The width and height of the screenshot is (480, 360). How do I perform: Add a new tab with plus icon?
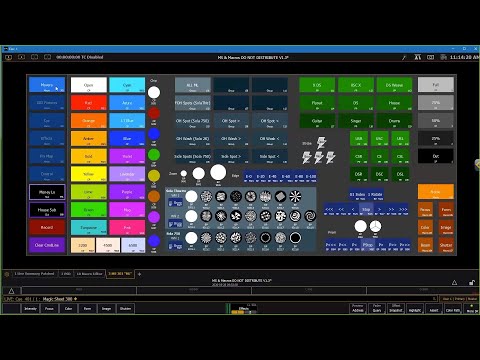139,274
